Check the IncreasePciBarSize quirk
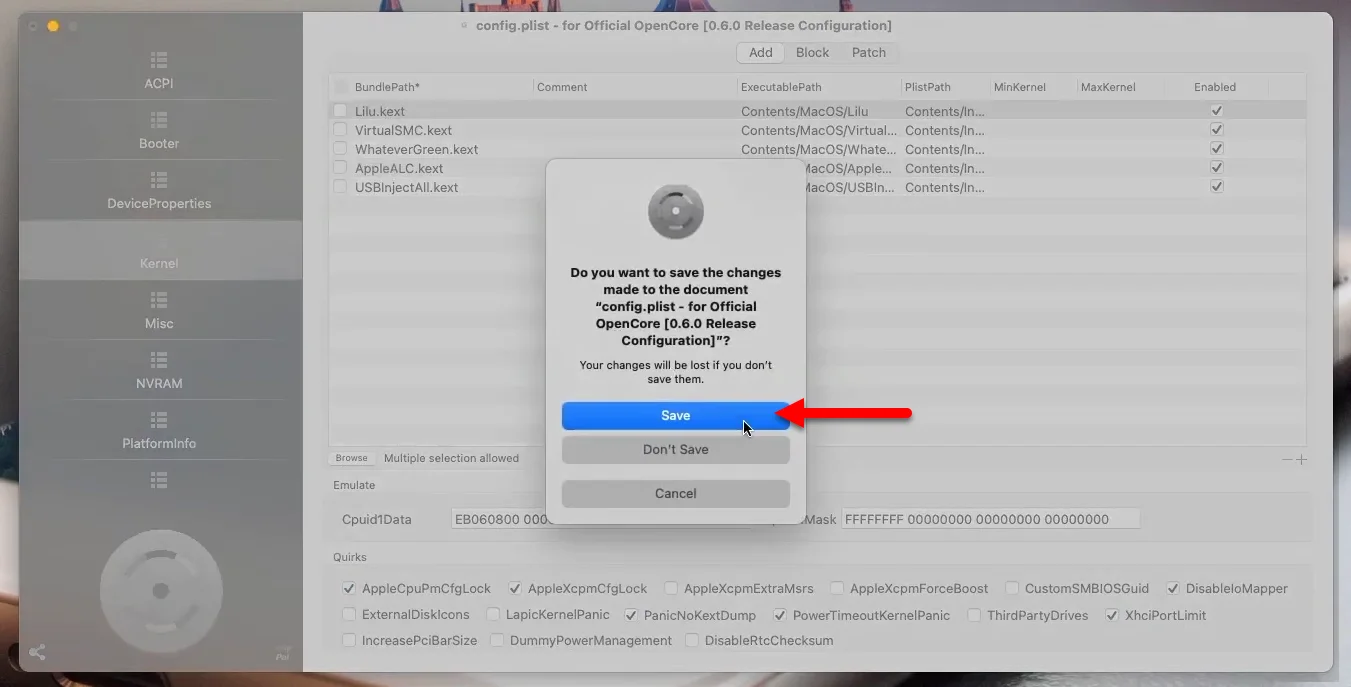Screen dimensions: 1351x687 [x=349, y=641]
